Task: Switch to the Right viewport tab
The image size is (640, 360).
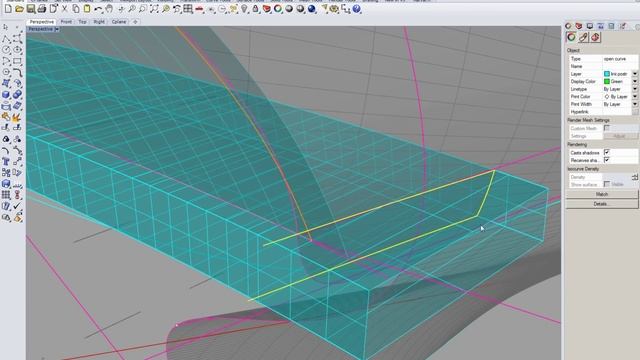Action: [x=99, y=22]
